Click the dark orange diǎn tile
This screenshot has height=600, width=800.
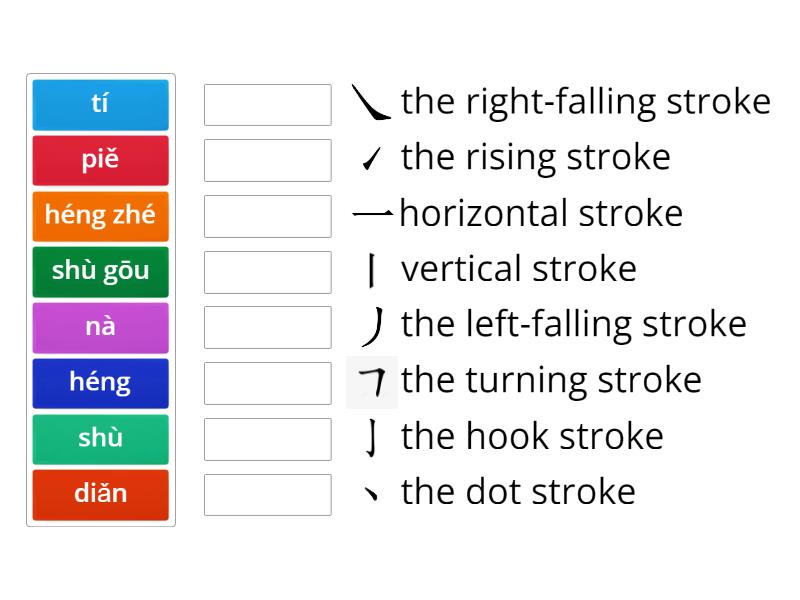click(100, 494)
